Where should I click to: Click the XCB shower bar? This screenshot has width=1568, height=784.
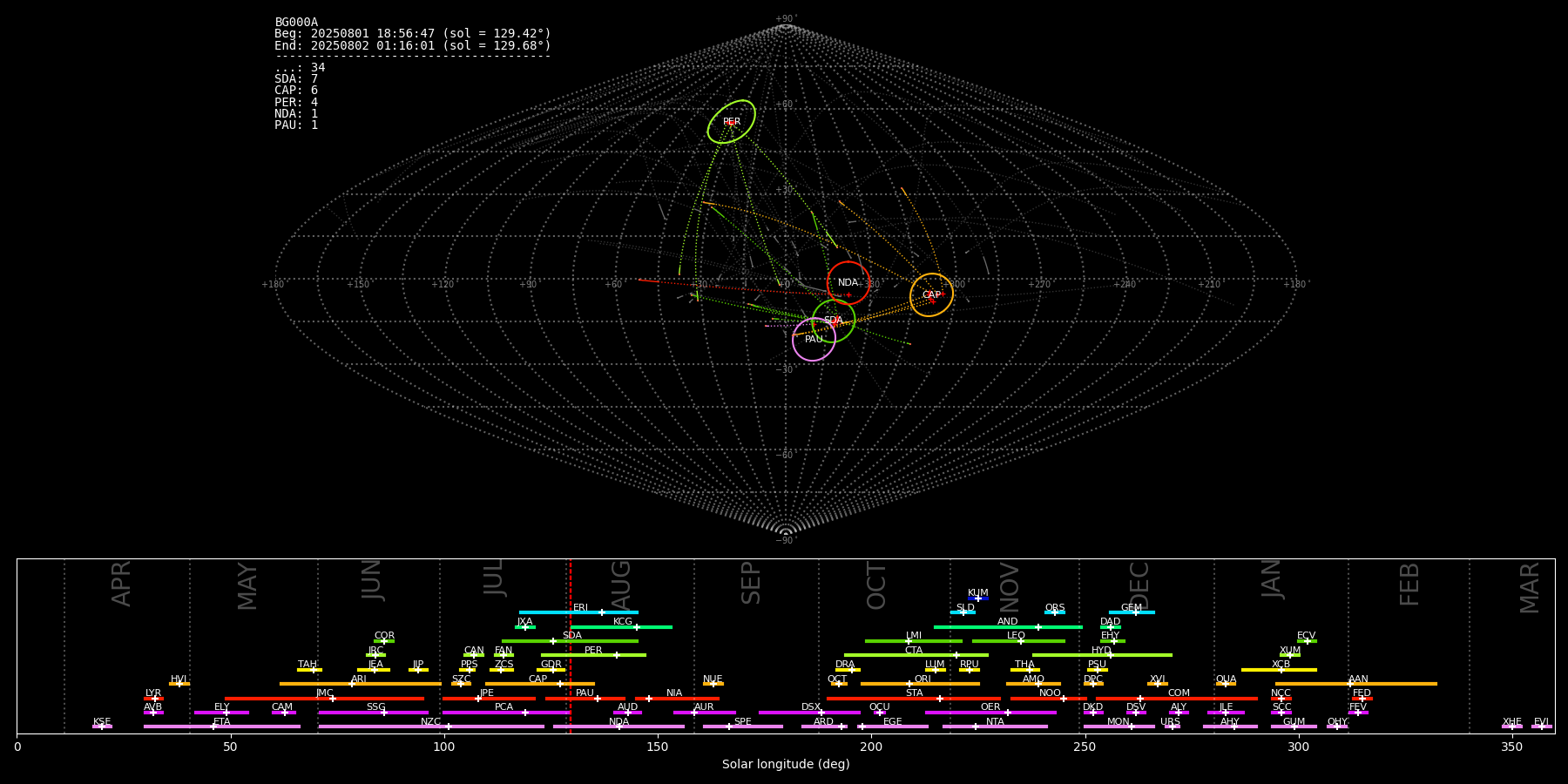(x=1279, y=670)
